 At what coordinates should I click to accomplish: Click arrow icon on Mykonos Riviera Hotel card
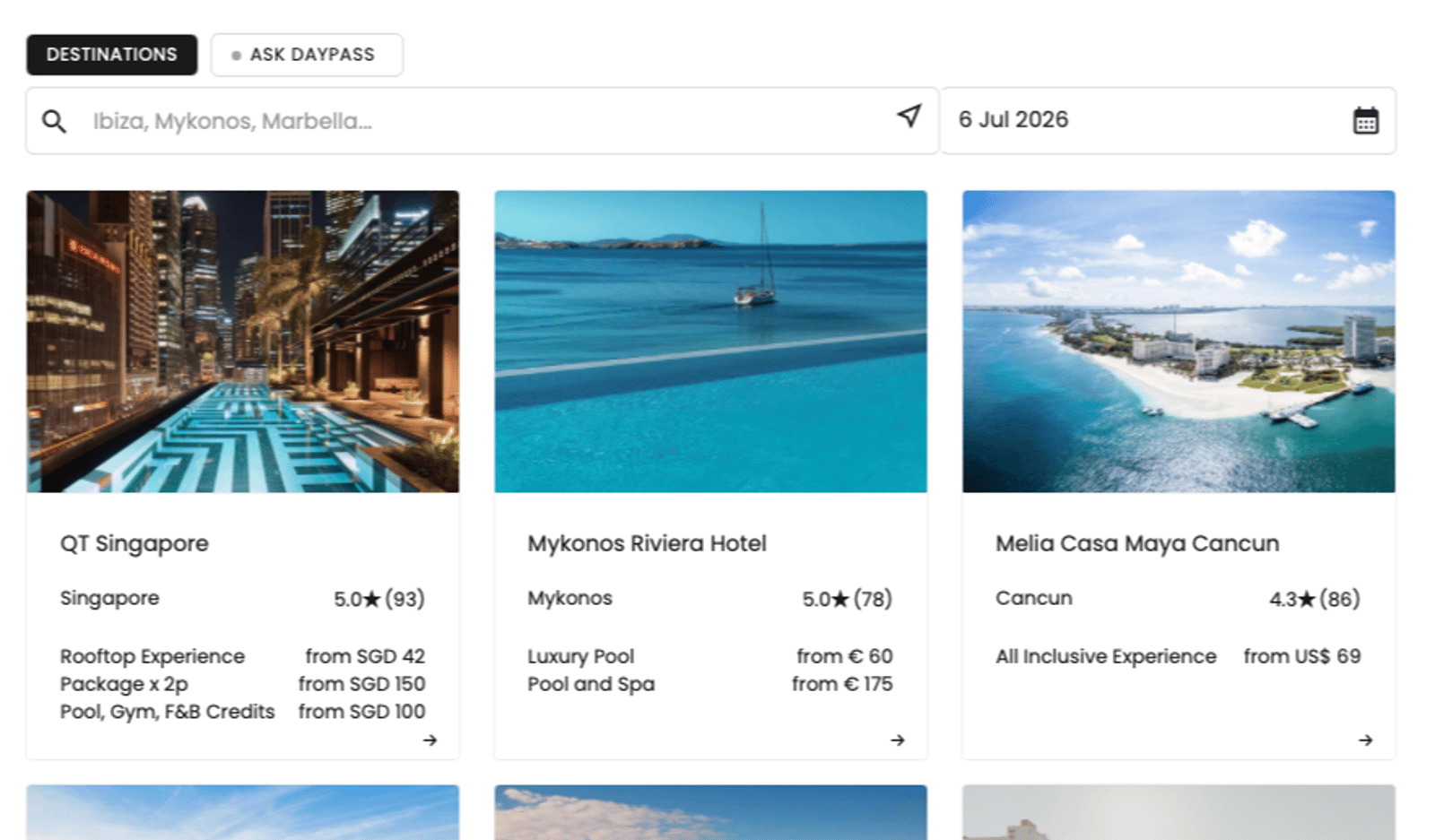[898, 740]
